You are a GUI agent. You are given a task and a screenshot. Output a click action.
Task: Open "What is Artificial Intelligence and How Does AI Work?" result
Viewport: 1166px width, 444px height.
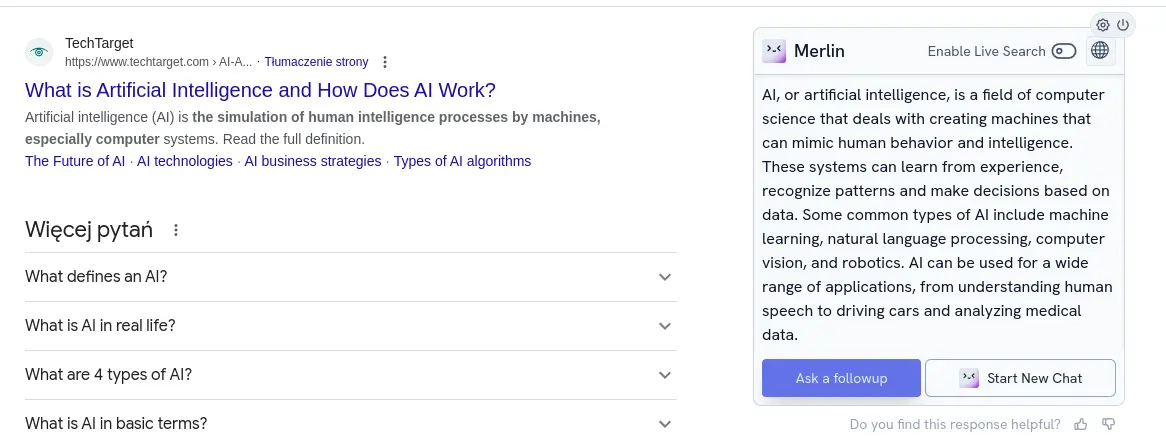[260, 91]
